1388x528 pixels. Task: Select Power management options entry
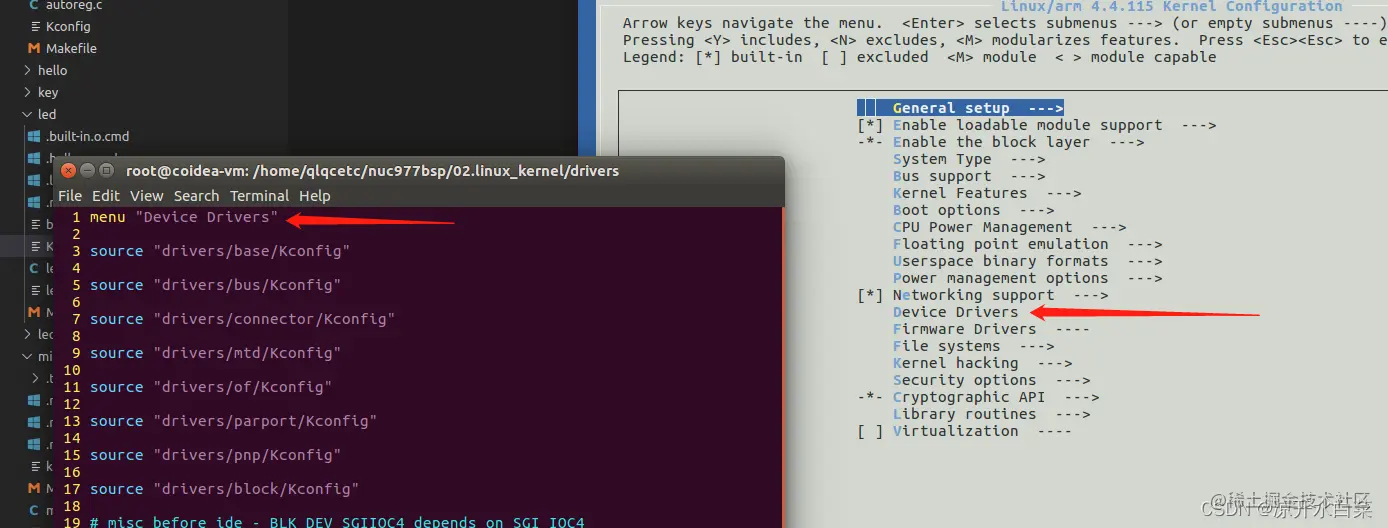click(x=1027, y=278)
